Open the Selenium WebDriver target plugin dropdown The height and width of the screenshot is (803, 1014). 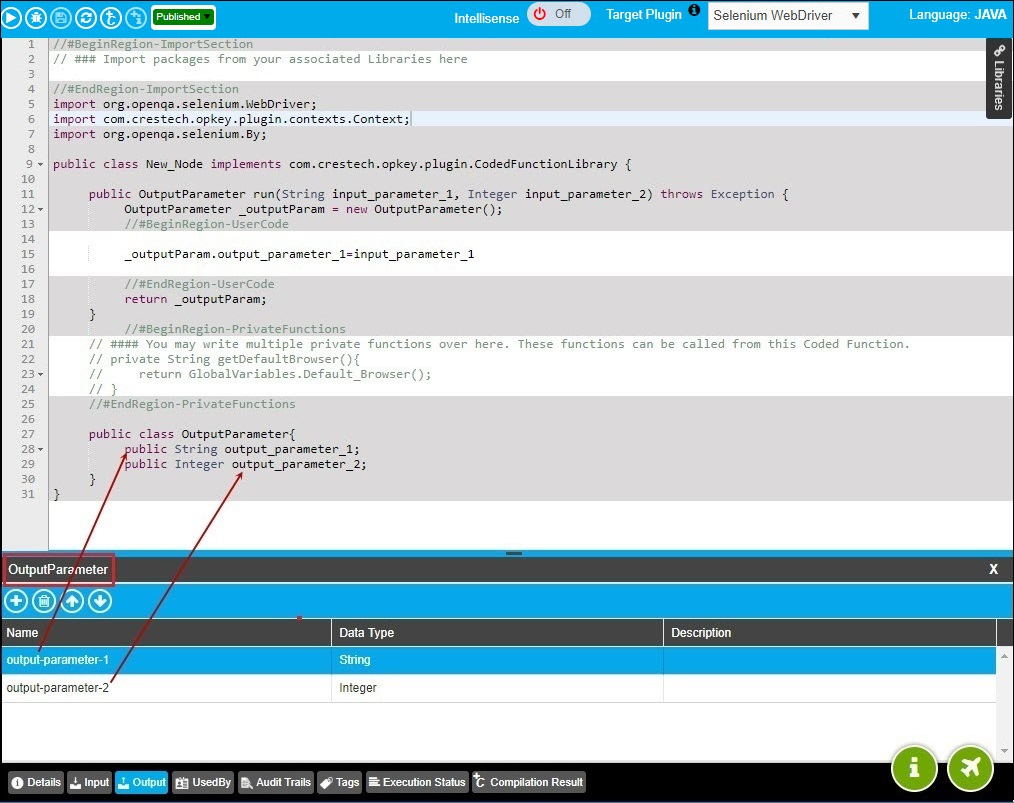tap(788, 16)
